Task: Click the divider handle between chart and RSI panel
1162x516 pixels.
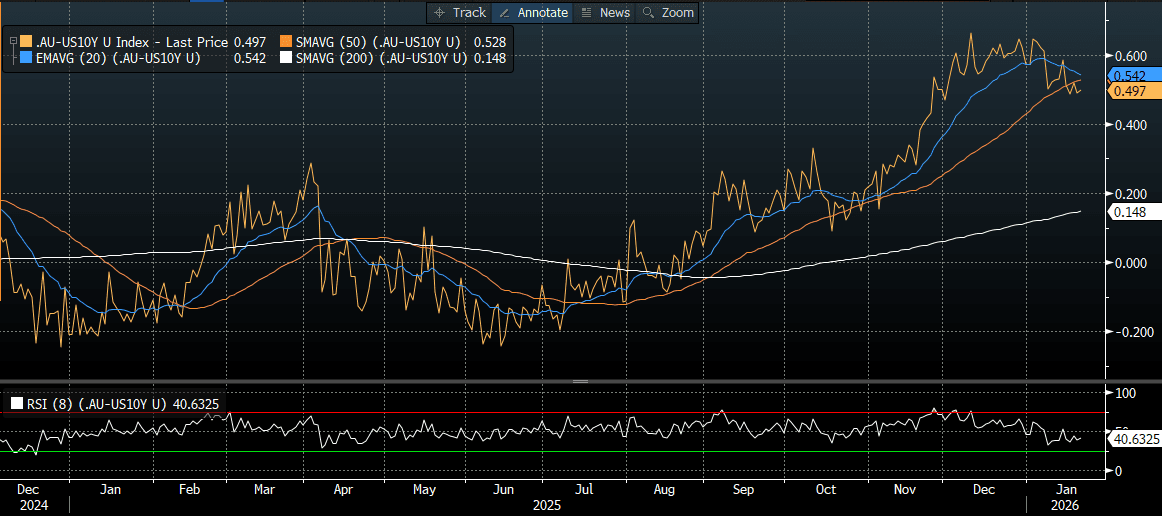Action: [580, 382]
